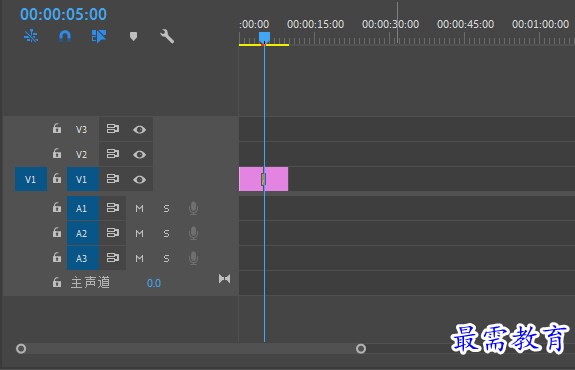575x370 pixels.
Task: Mute track A3
Action: pyautogui.click(x=139, y=259)
